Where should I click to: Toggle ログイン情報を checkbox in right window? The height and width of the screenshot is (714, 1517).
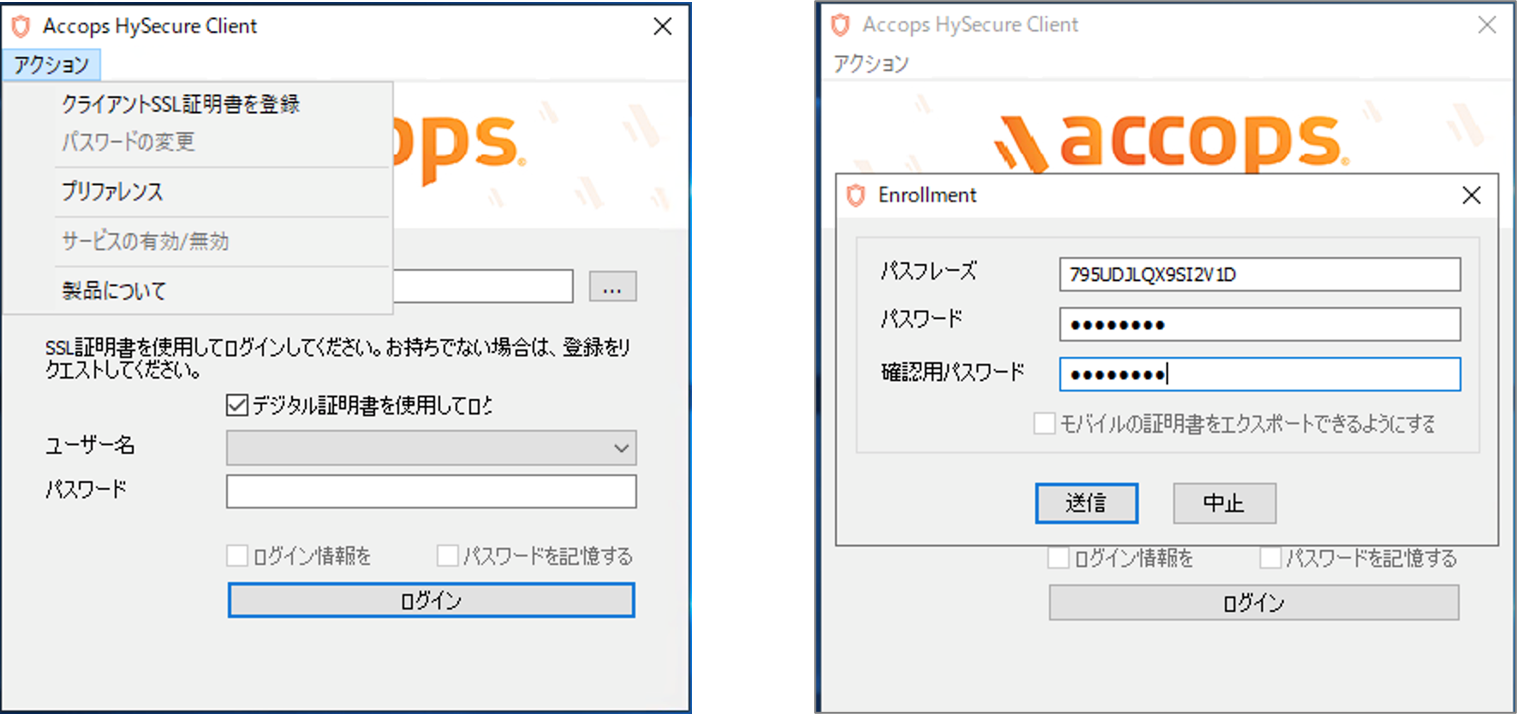(1058, 558)
